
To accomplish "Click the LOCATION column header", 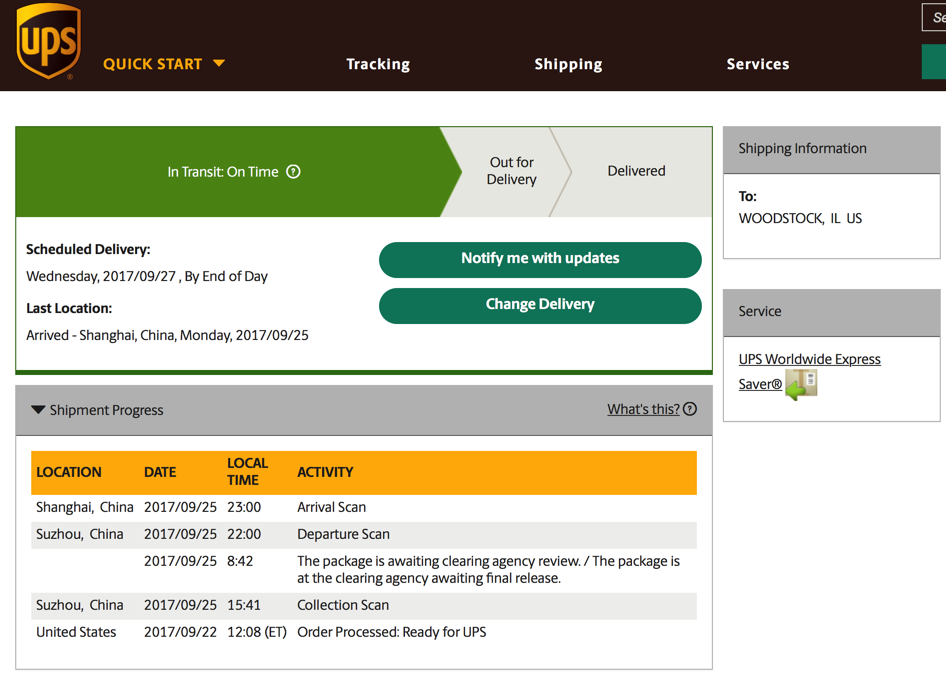I will pos(69,472).
